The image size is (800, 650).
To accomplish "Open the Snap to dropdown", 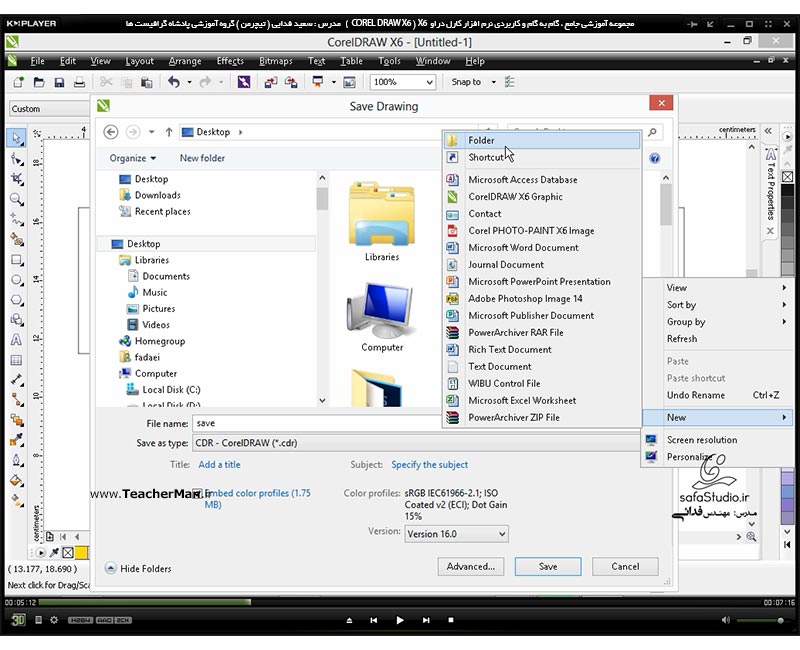I will coord(493,82).
